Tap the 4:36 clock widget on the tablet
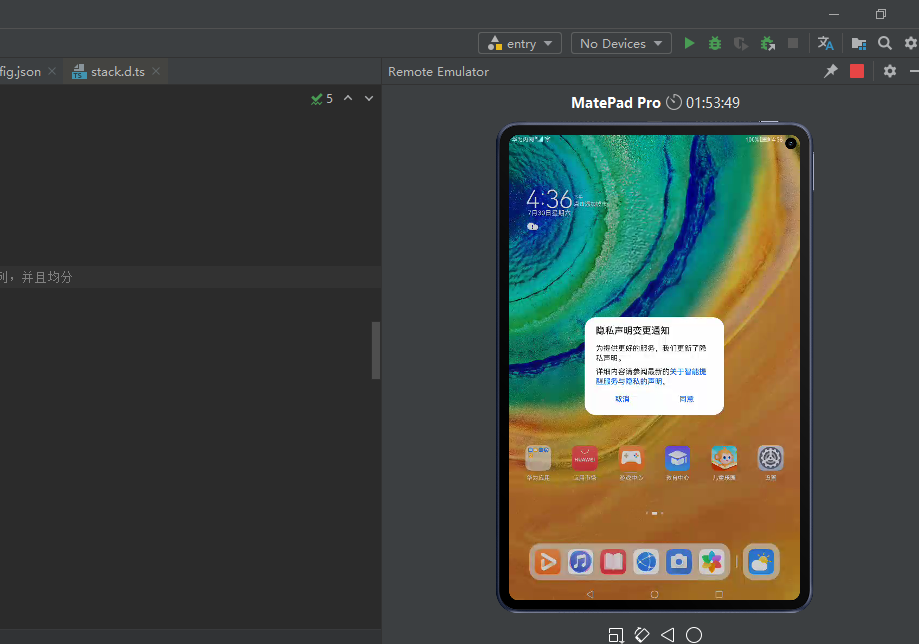 [x=549, y=199]
